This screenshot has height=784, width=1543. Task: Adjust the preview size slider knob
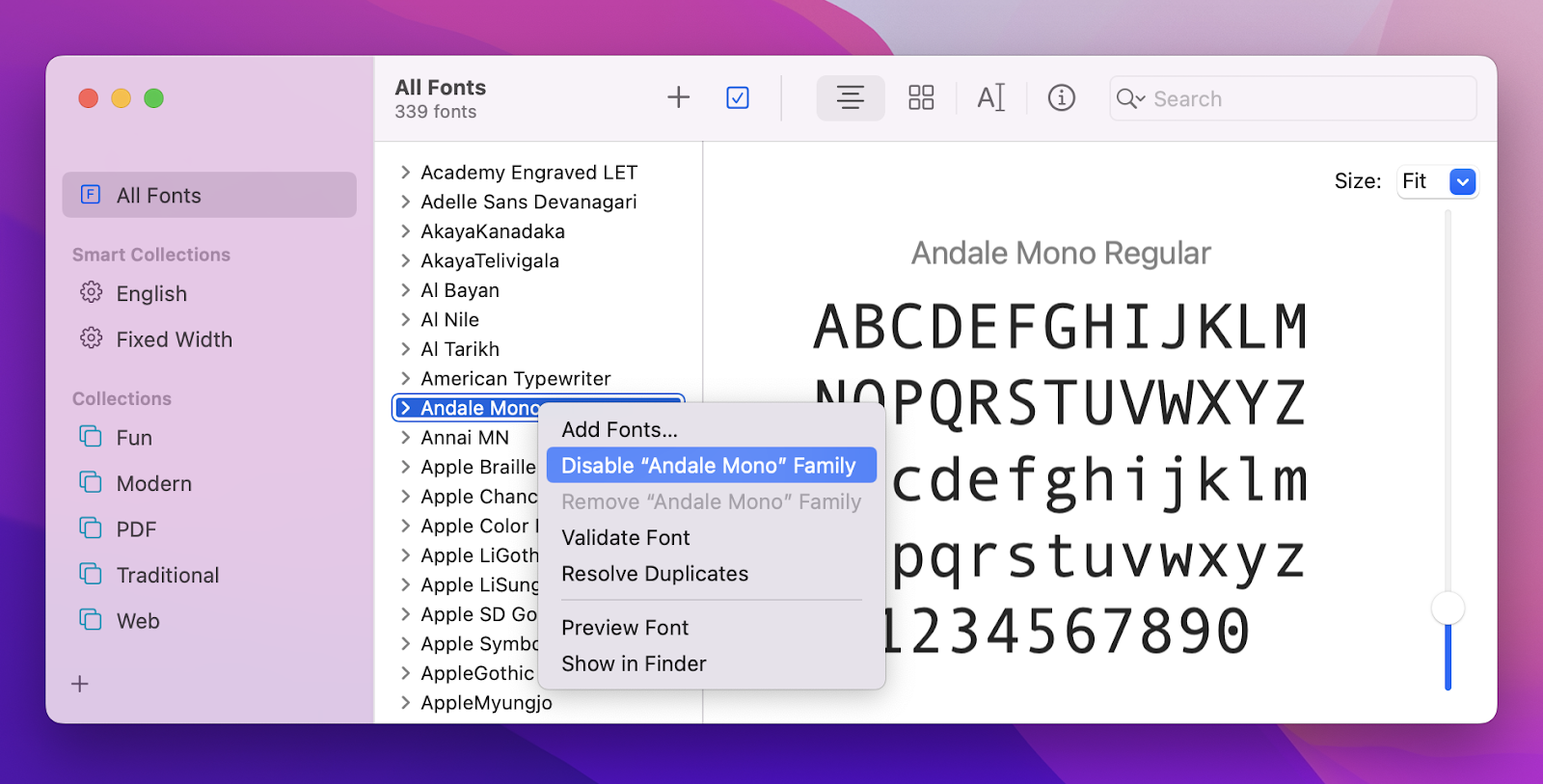click(1448, 608)
